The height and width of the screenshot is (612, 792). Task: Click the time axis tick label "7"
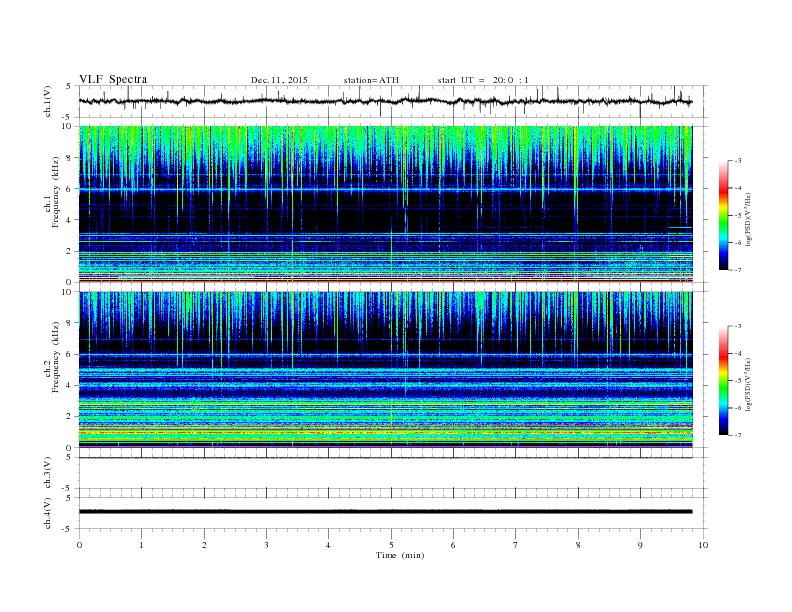point(516,545)
